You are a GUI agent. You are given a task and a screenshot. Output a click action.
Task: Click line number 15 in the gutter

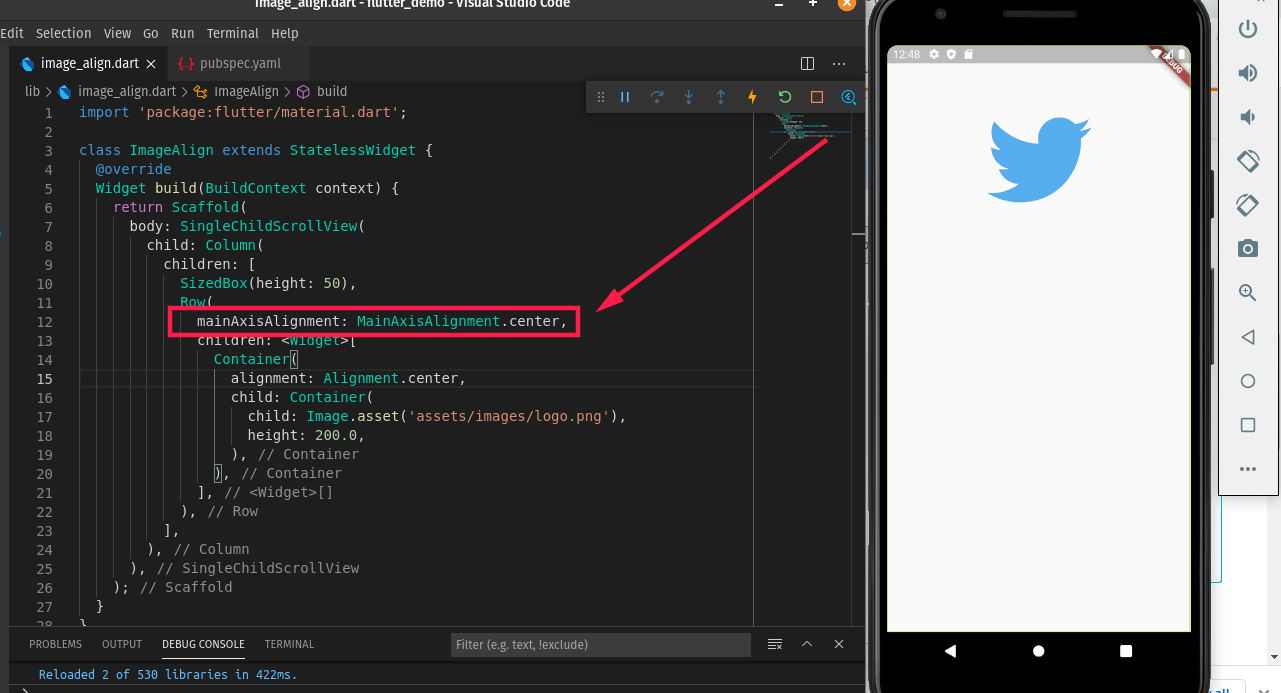point(44,378)
